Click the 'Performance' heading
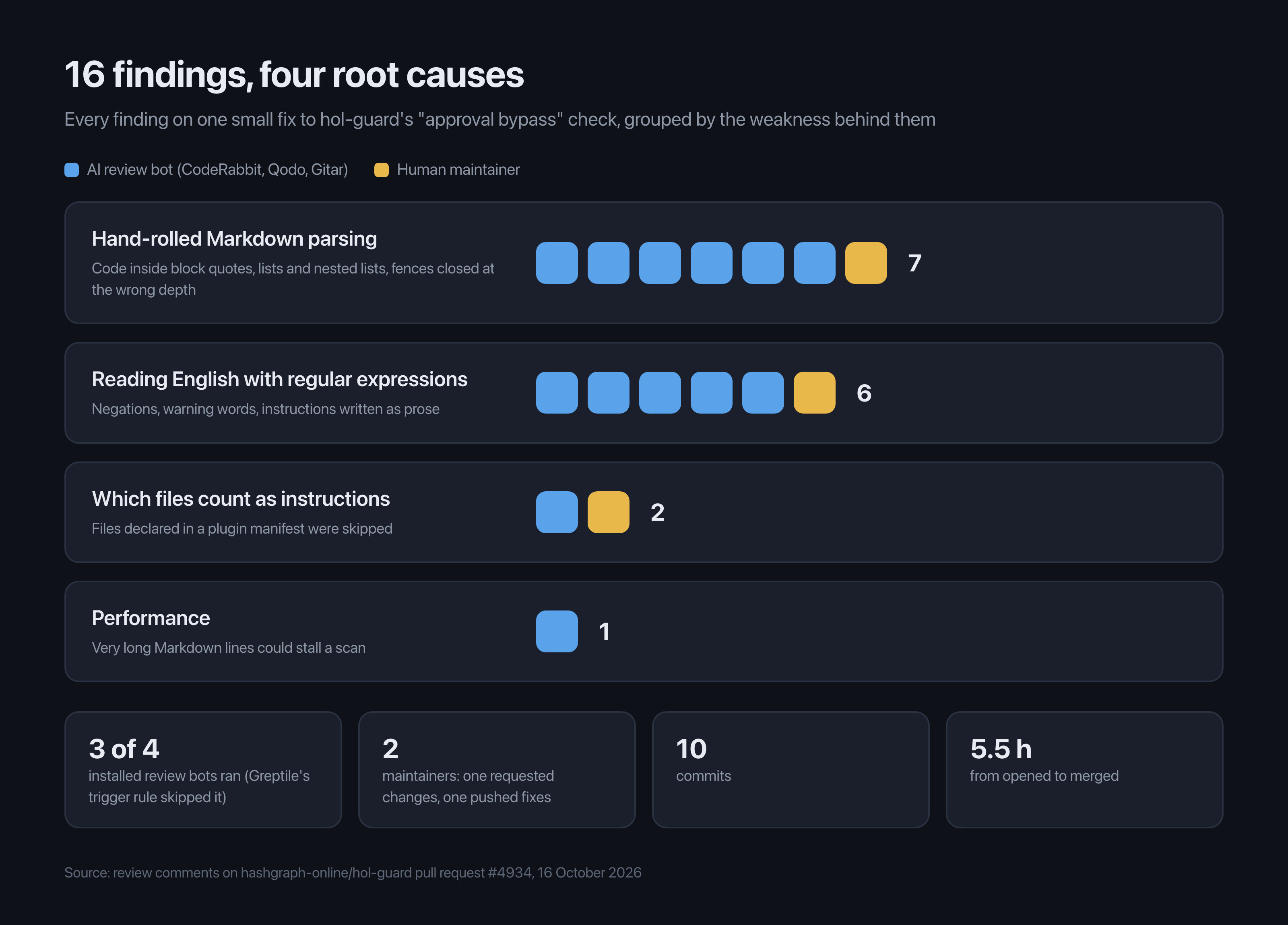The image size is (1288, 925). [x=151, y=618]
